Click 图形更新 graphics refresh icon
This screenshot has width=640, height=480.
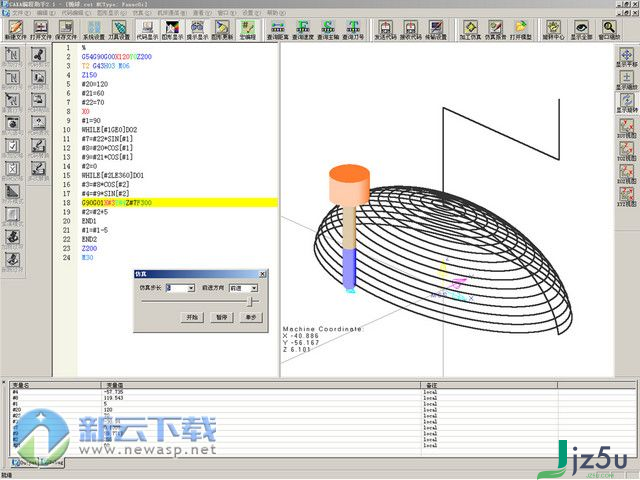(x=222, y=29)
